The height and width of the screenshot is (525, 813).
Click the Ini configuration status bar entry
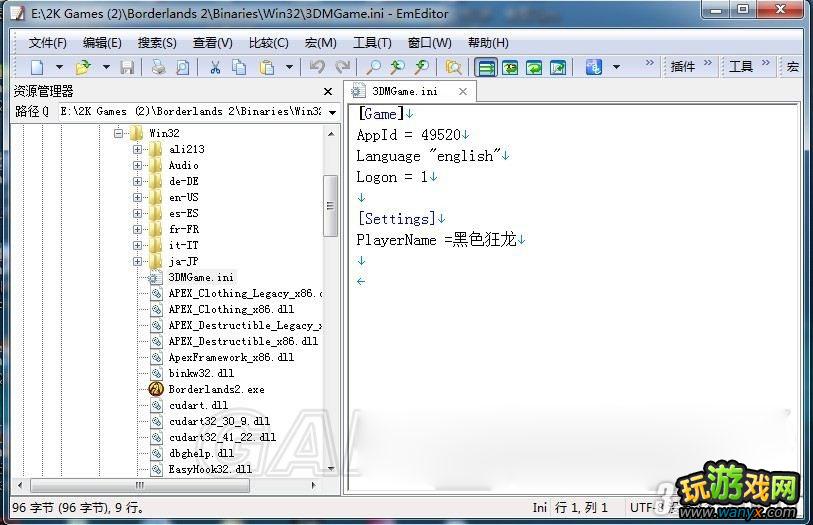(539, 507)
